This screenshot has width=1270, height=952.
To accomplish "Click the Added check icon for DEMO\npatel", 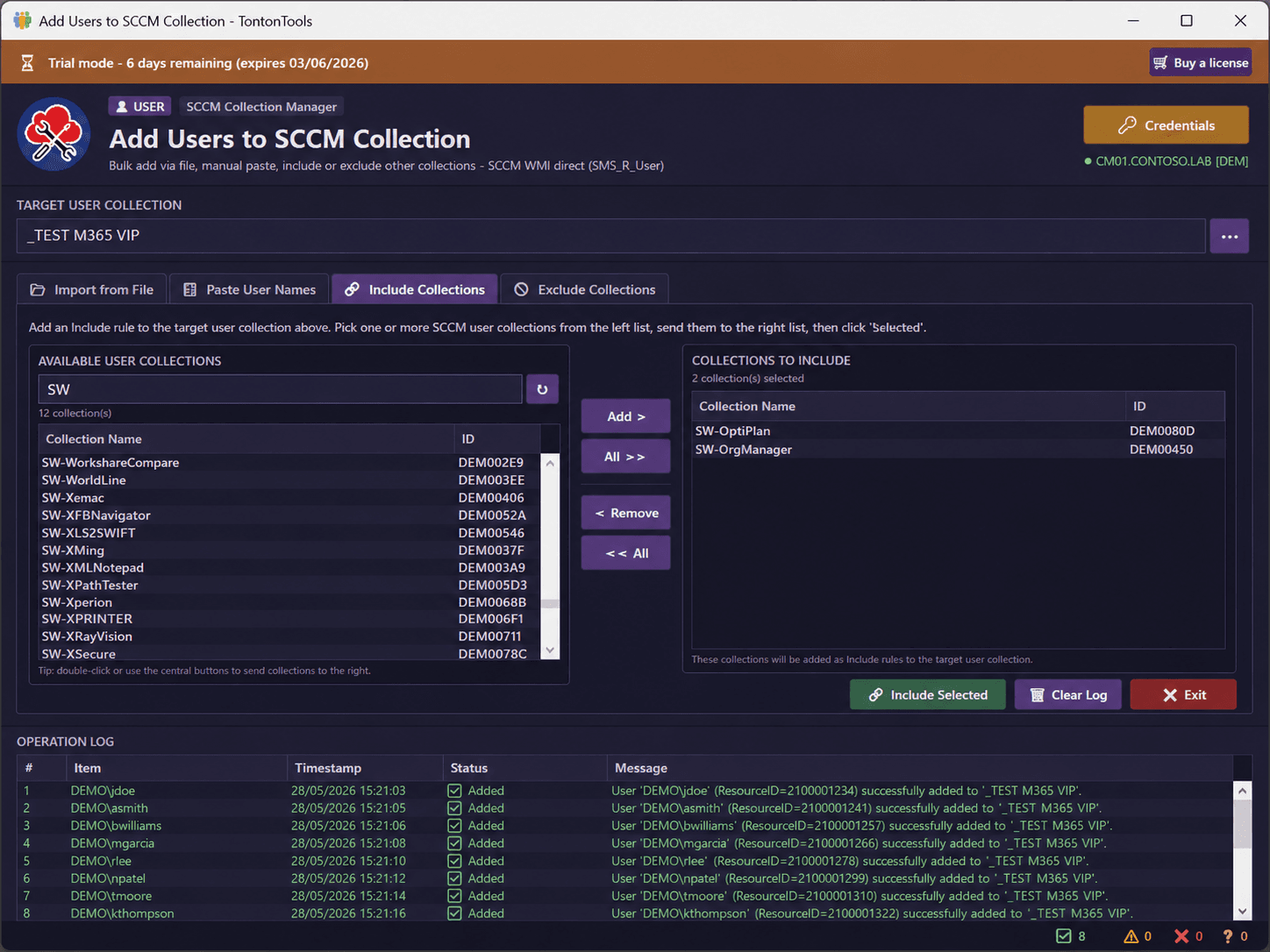I will pyautogui.click(x=454, y=878).
